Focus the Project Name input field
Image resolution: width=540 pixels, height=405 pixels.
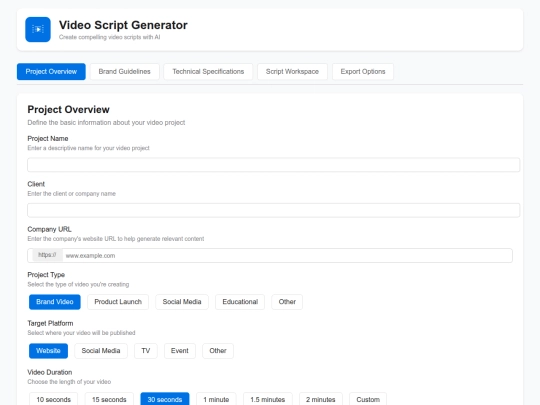(273, 165)
